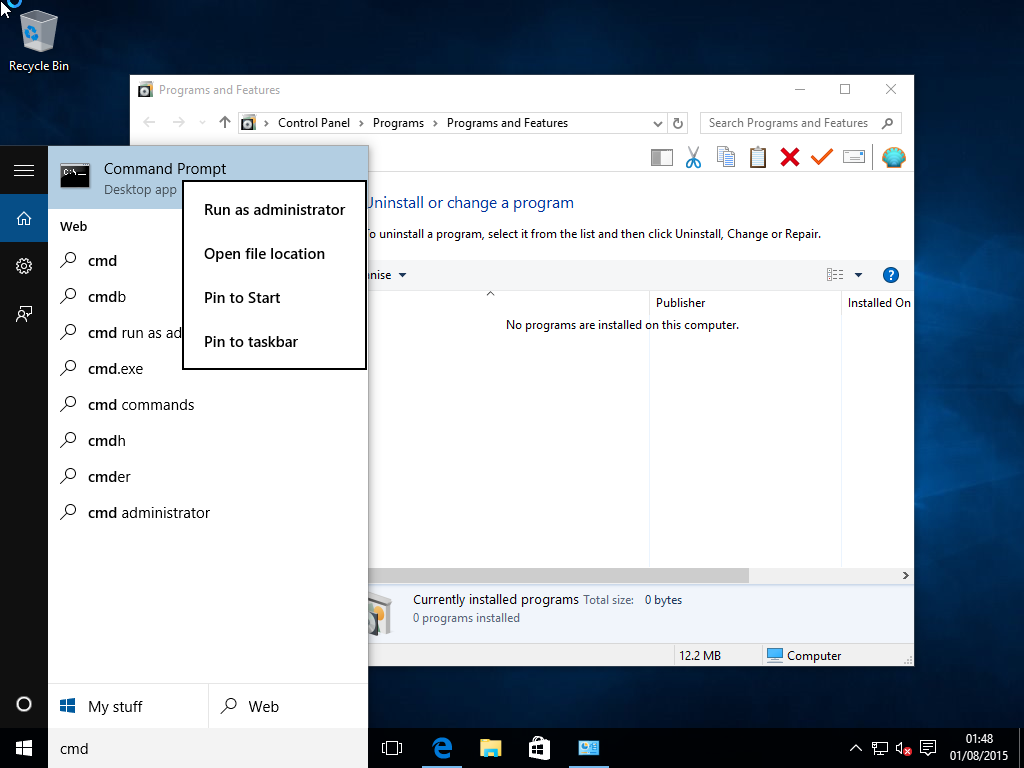The image size is (1024, 768).
Task: Click the Control Panel taskbar icon
Action: [588, 748]
